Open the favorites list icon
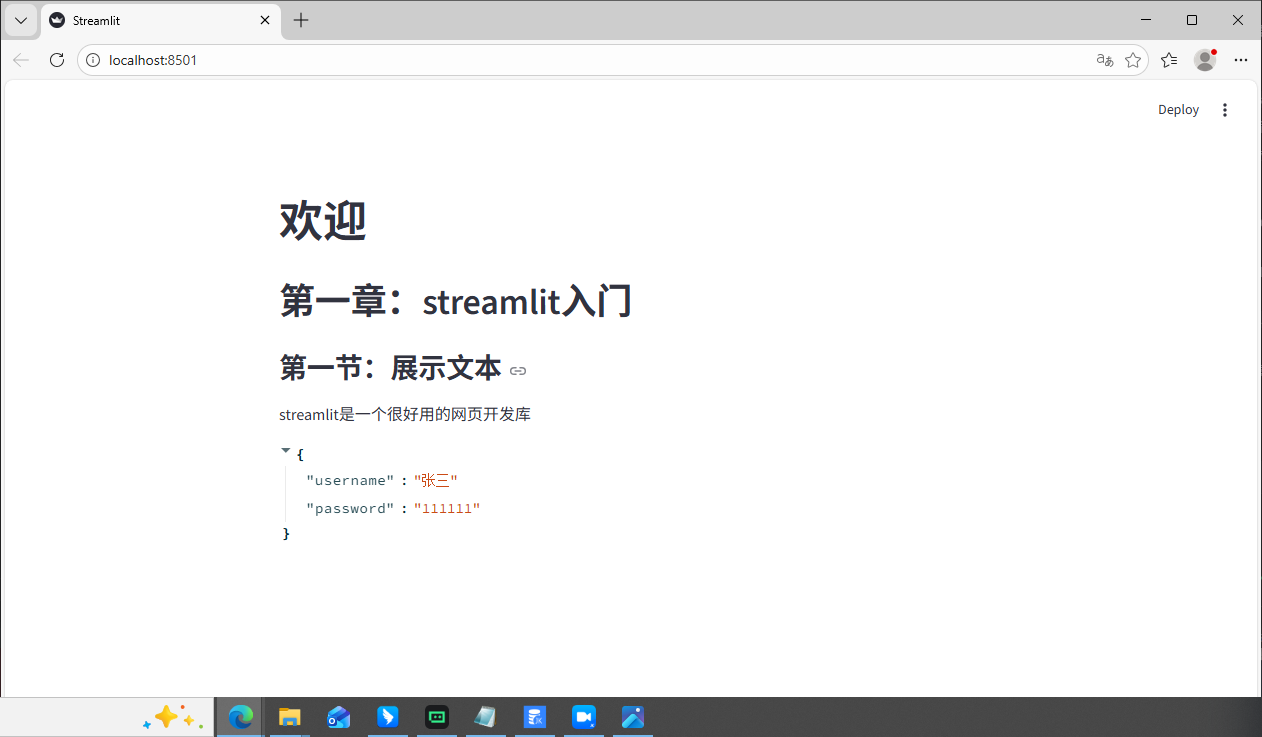The width and height of the screenshot is (1262, 737). pos(1169,60)
